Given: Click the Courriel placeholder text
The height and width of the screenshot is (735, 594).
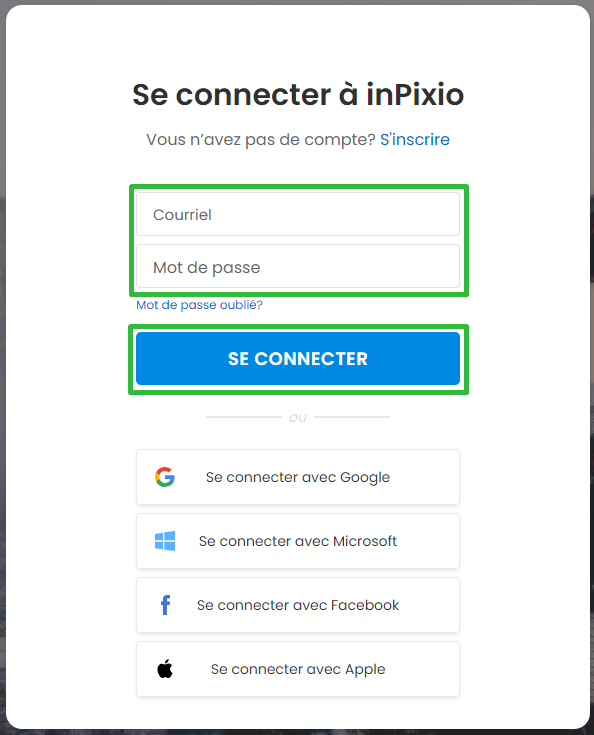Looking at the screenshot, I should (x=182, y=215).
